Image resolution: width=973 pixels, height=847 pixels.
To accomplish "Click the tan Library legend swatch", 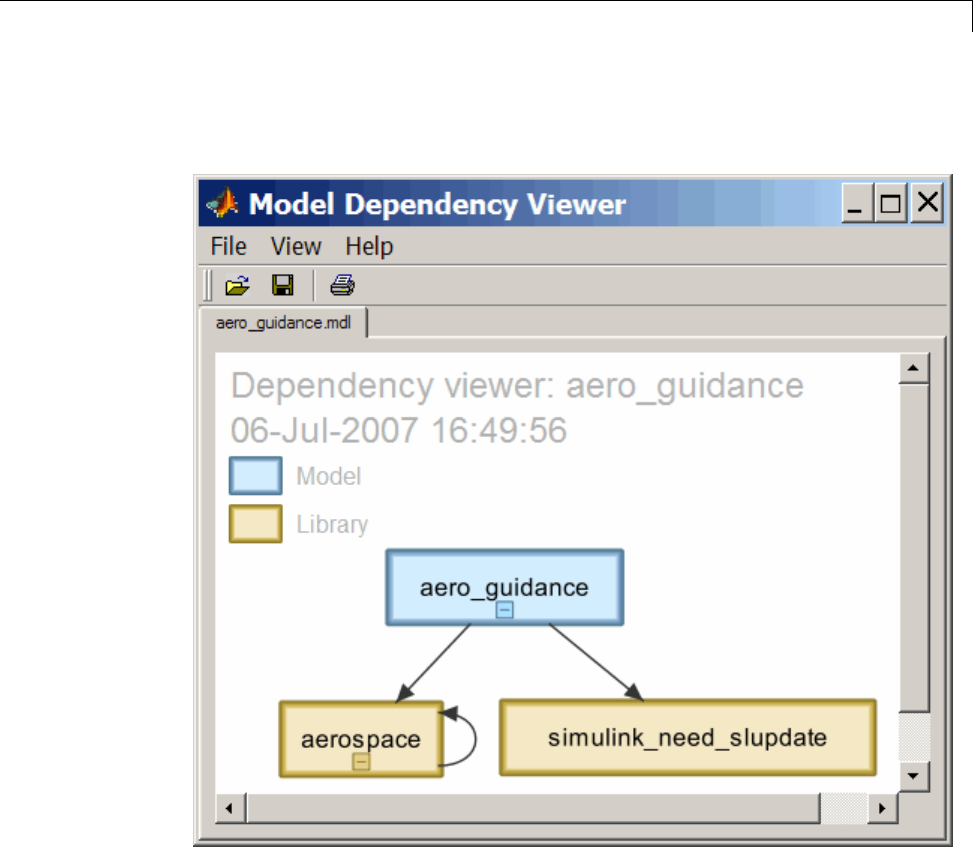I will point(256,524).
